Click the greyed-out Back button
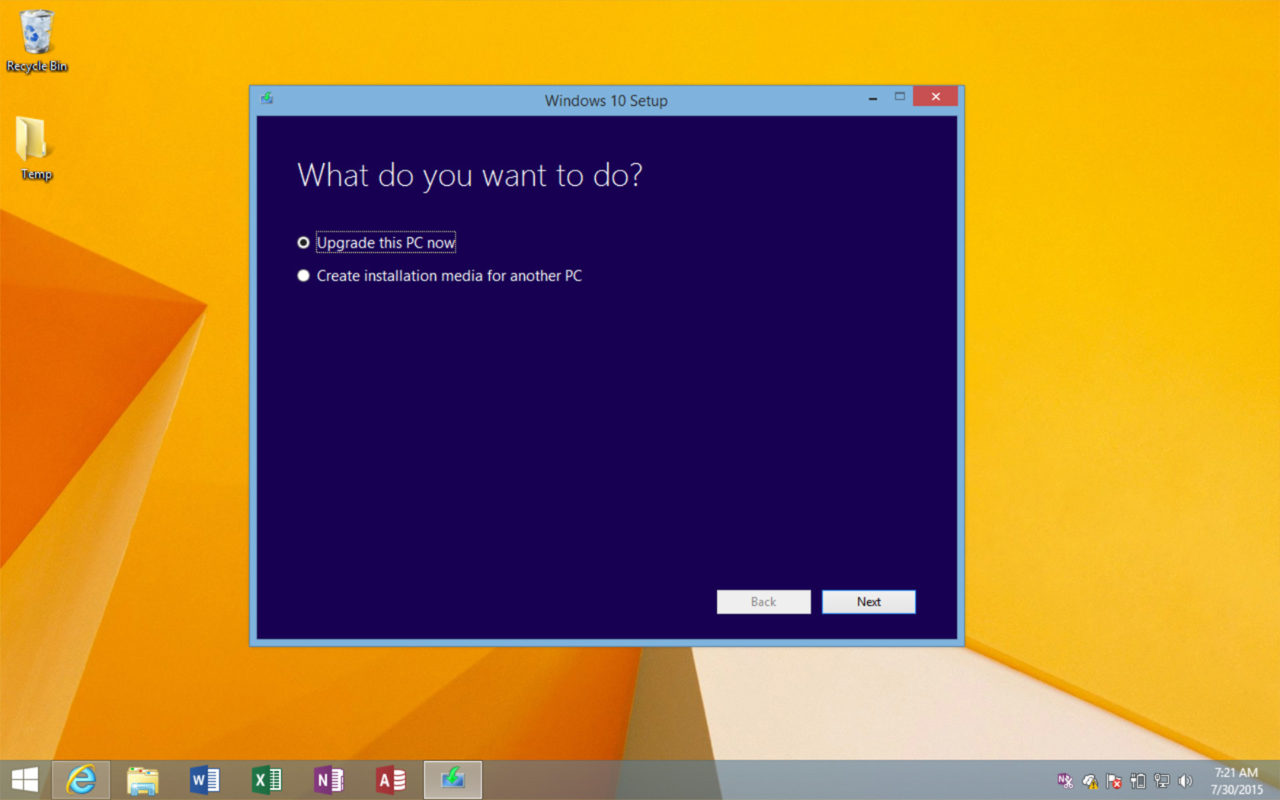The image size is (1280, 800). click(763, 602)
